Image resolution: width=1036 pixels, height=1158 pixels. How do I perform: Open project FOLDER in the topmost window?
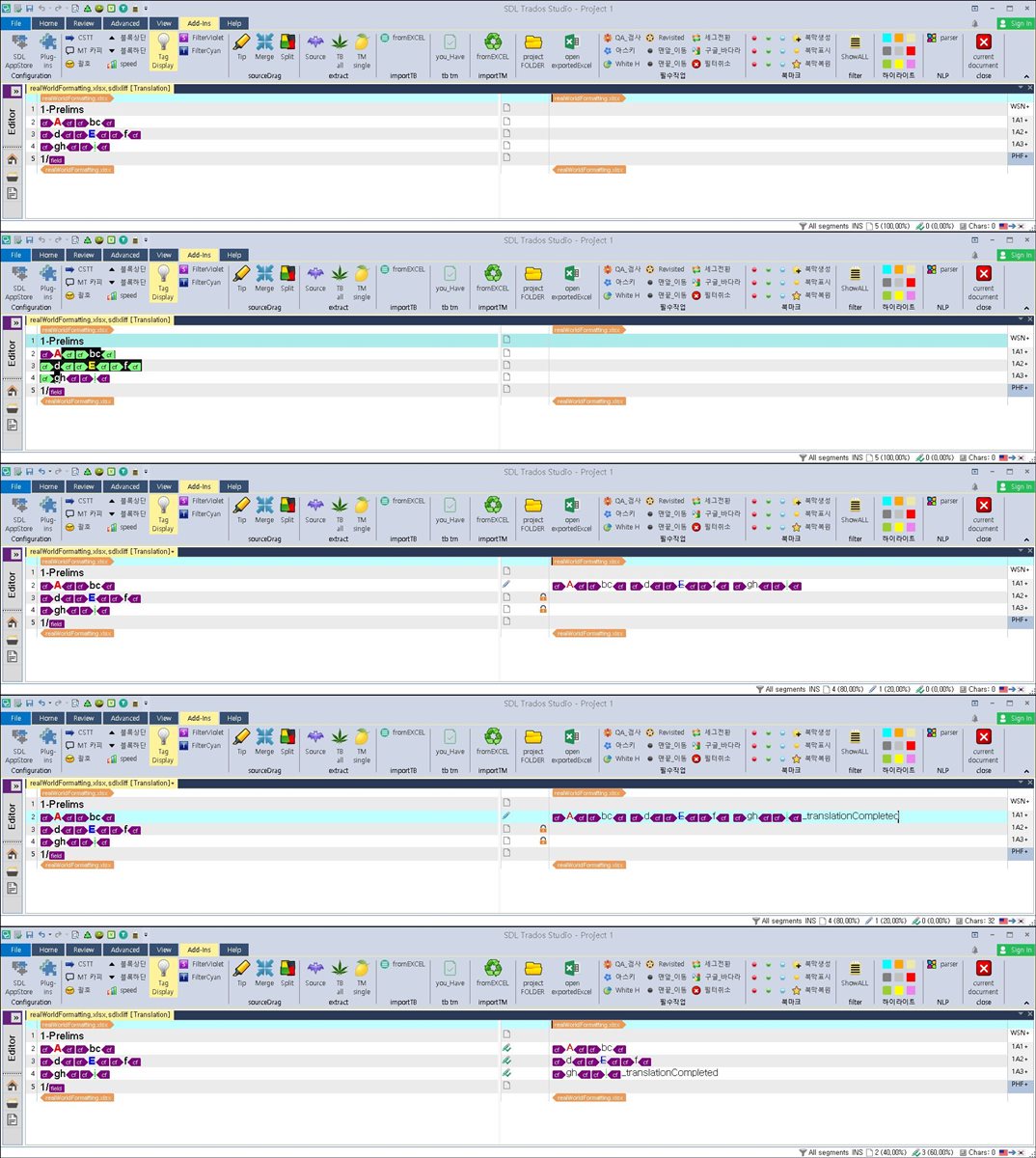[x=532, y=50]
